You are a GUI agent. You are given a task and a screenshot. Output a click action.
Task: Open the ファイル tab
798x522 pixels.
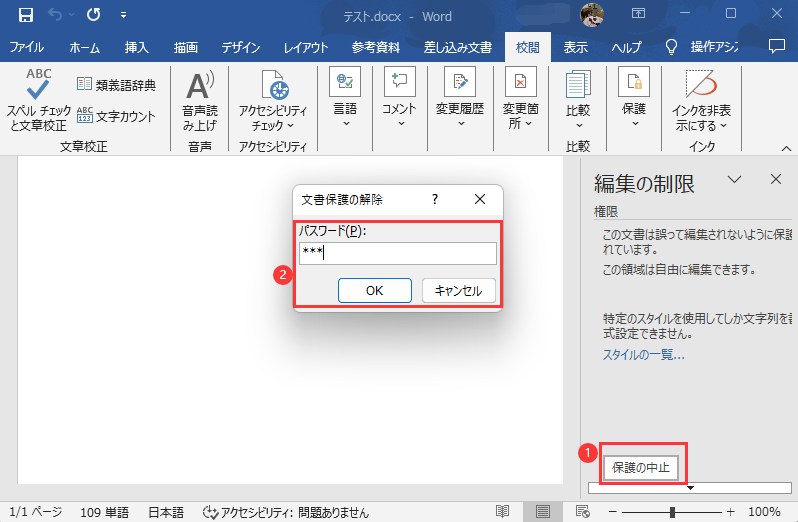[26, 47]
